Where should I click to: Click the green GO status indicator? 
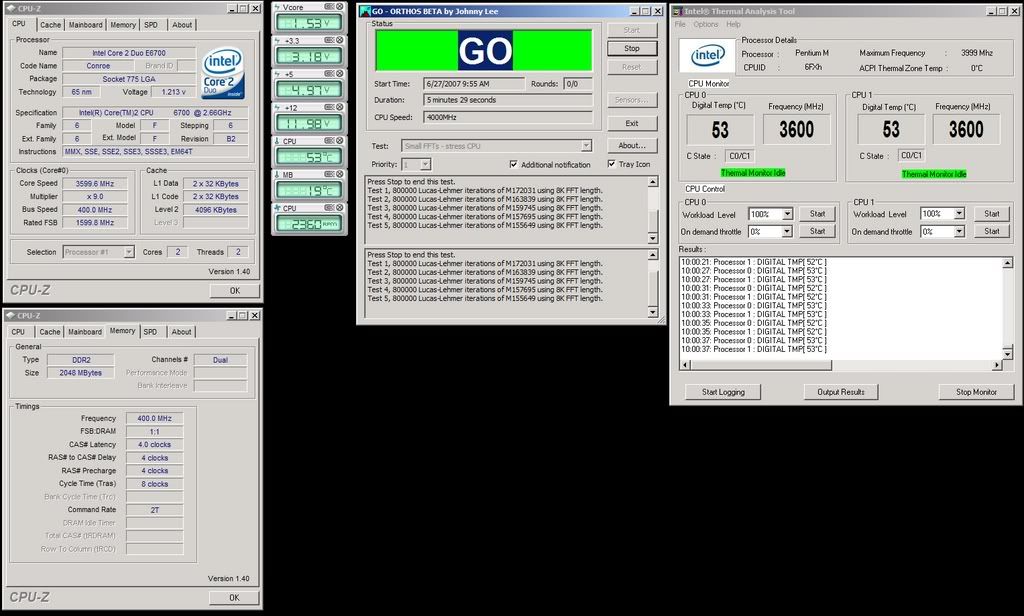click(484, 50)
